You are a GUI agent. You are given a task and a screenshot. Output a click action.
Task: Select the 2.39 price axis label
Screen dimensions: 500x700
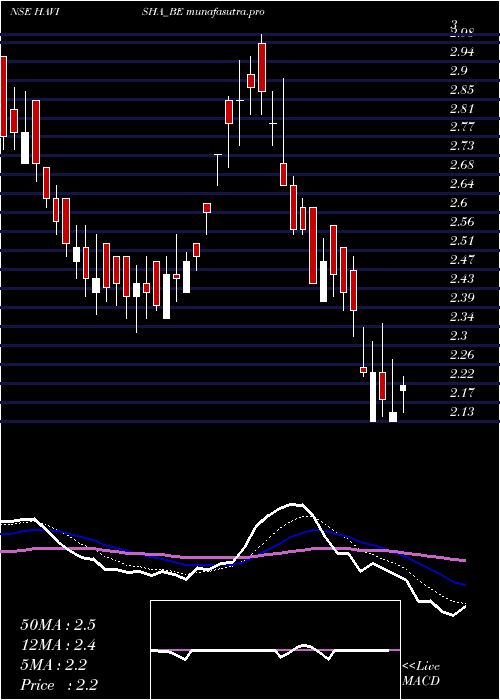(x=462, y=298)
